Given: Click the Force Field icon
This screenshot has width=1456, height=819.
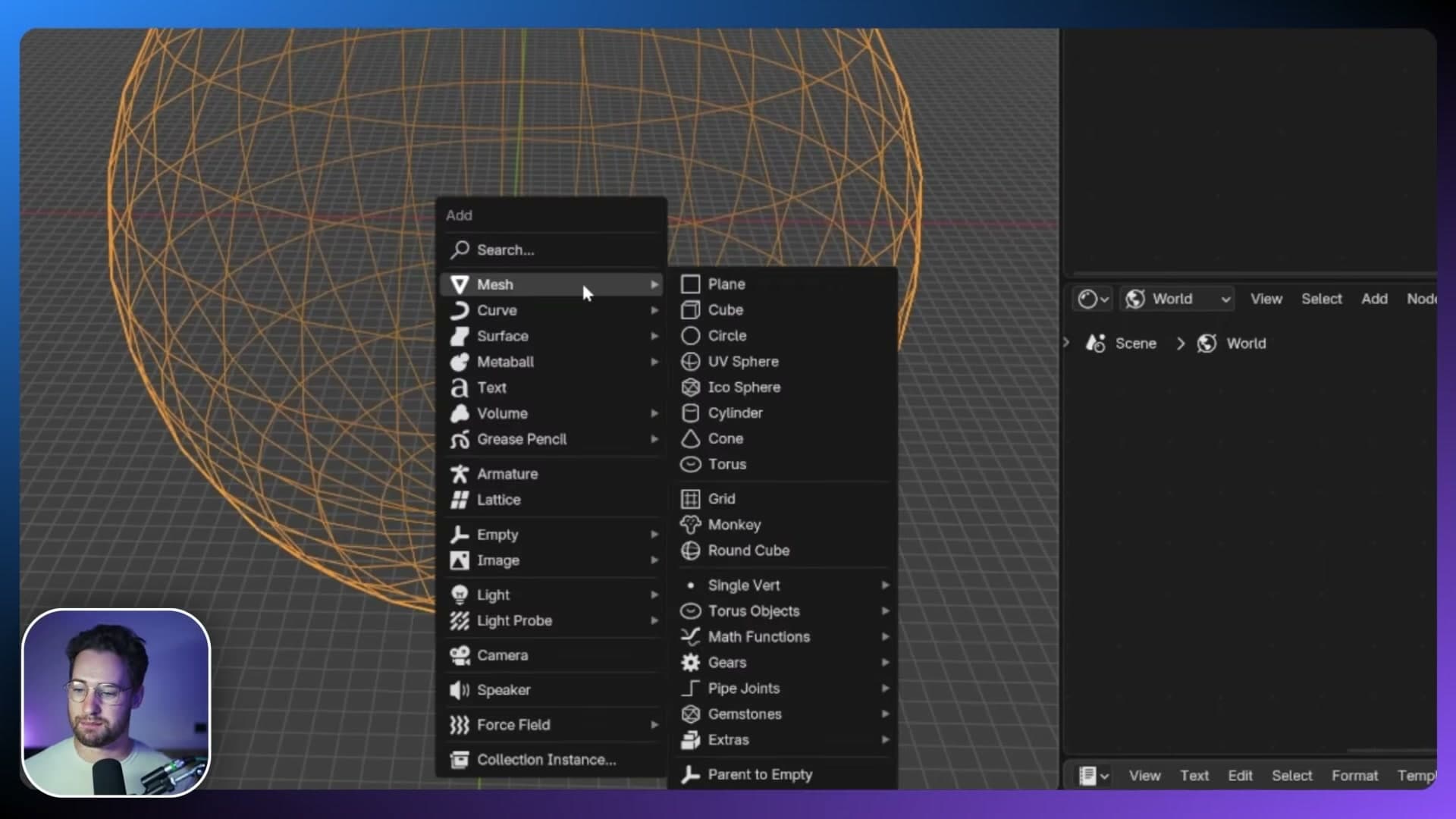Looking at the screenshot, I should tap(460, 725).
